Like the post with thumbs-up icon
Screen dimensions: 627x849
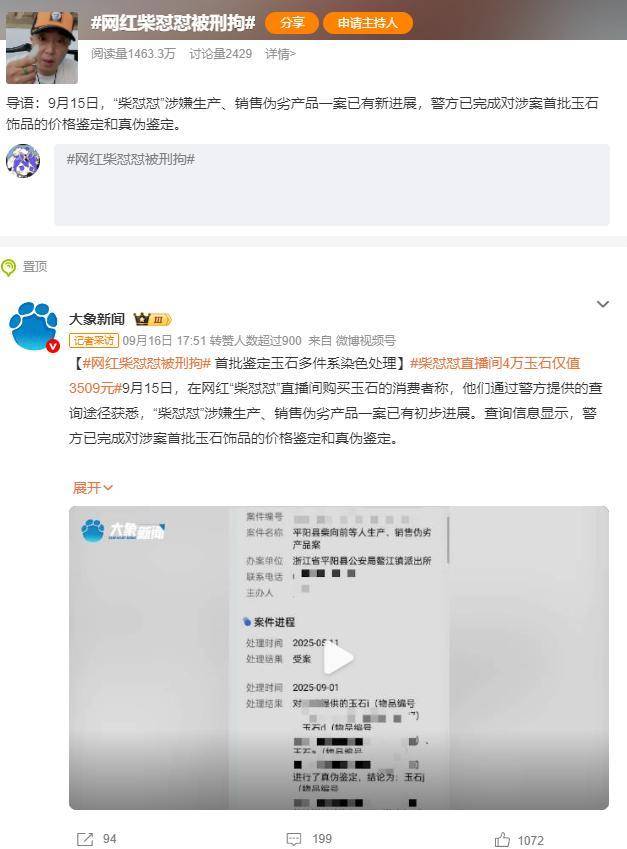pos(502,839)
